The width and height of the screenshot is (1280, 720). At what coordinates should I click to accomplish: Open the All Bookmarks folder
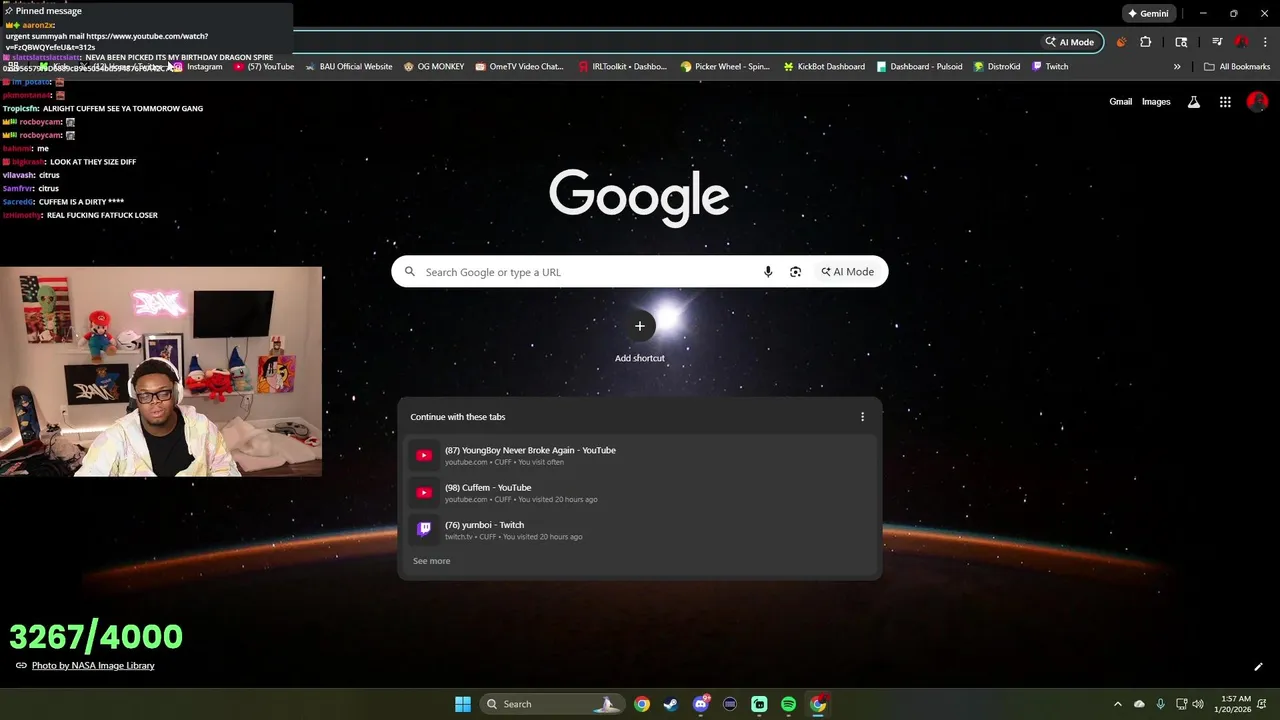(1237, 67)
